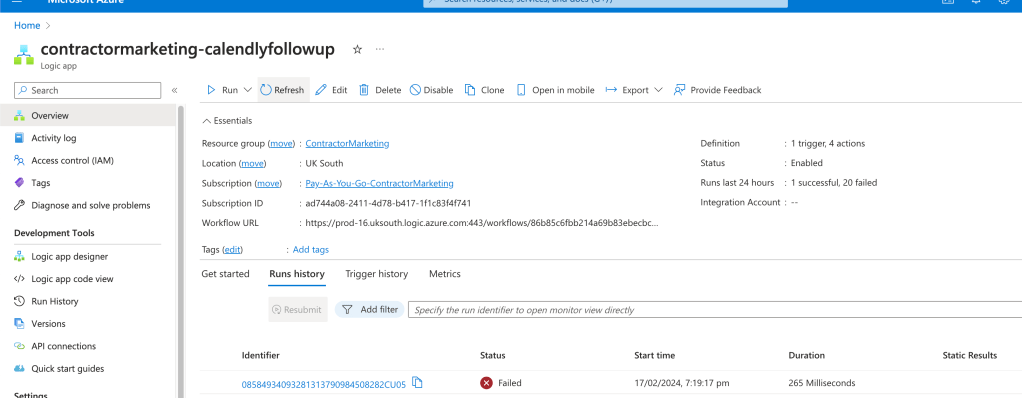
Task: Delete the logic app
Action: pos(380,91)
